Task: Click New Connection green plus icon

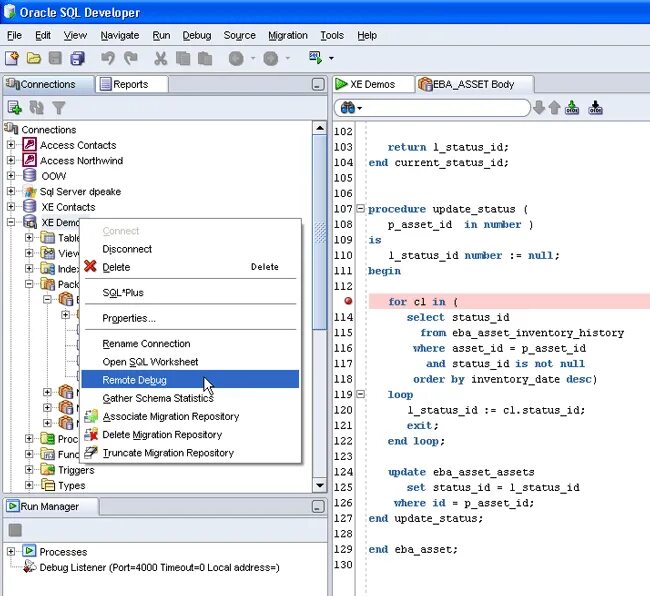Action: (15, 108)
